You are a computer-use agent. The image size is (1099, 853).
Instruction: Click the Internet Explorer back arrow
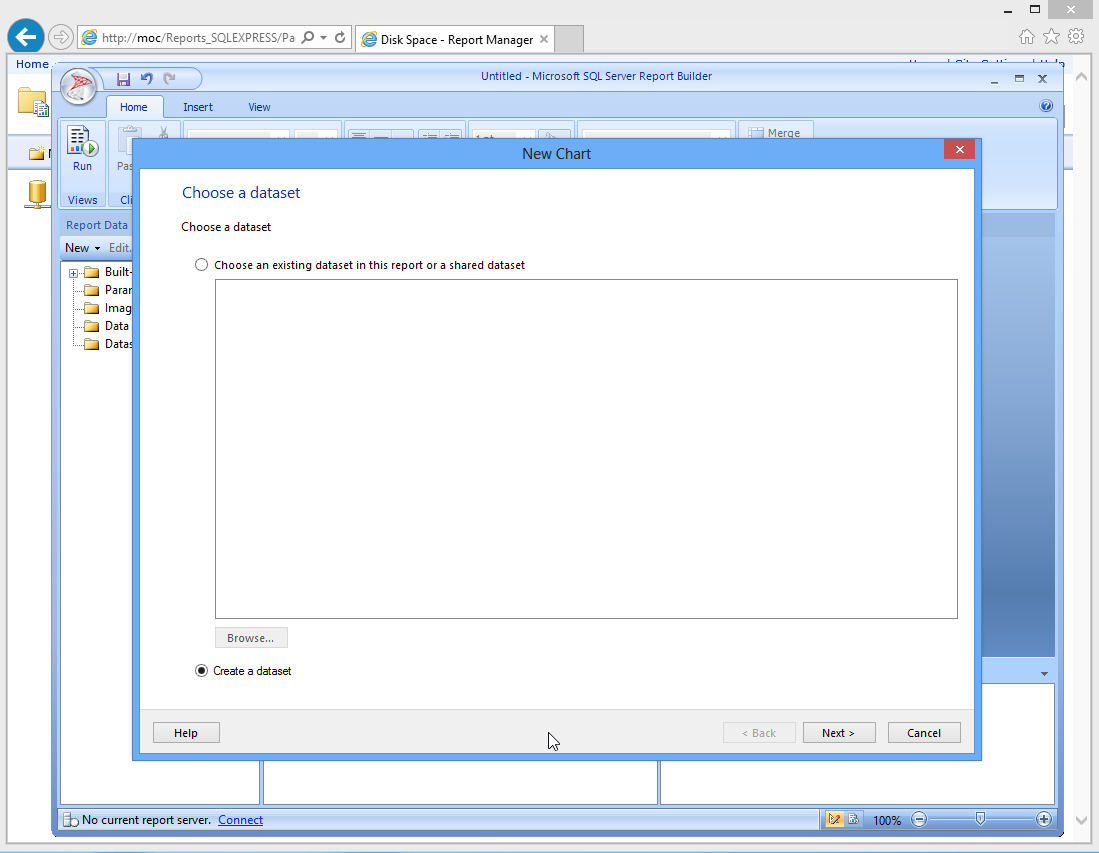tap(26, 38)
